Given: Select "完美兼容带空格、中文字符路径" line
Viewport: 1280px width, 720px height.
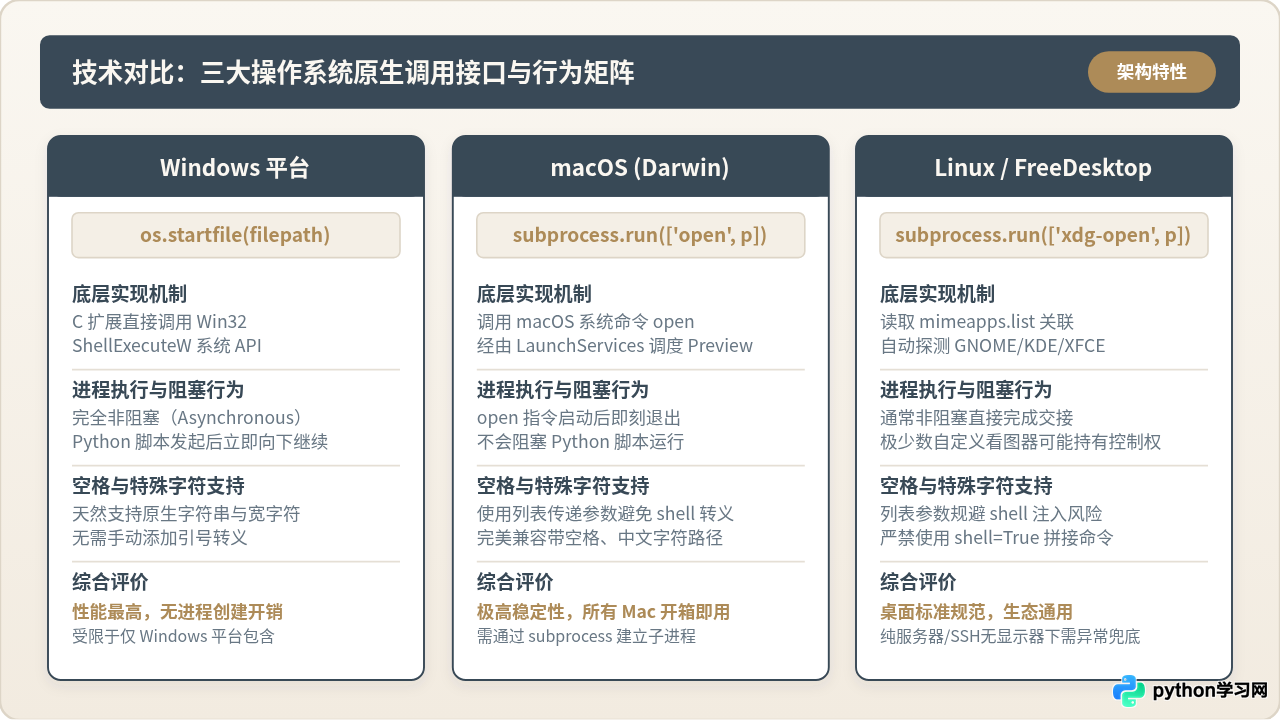Looking at the screenshot, I should 599,537.
